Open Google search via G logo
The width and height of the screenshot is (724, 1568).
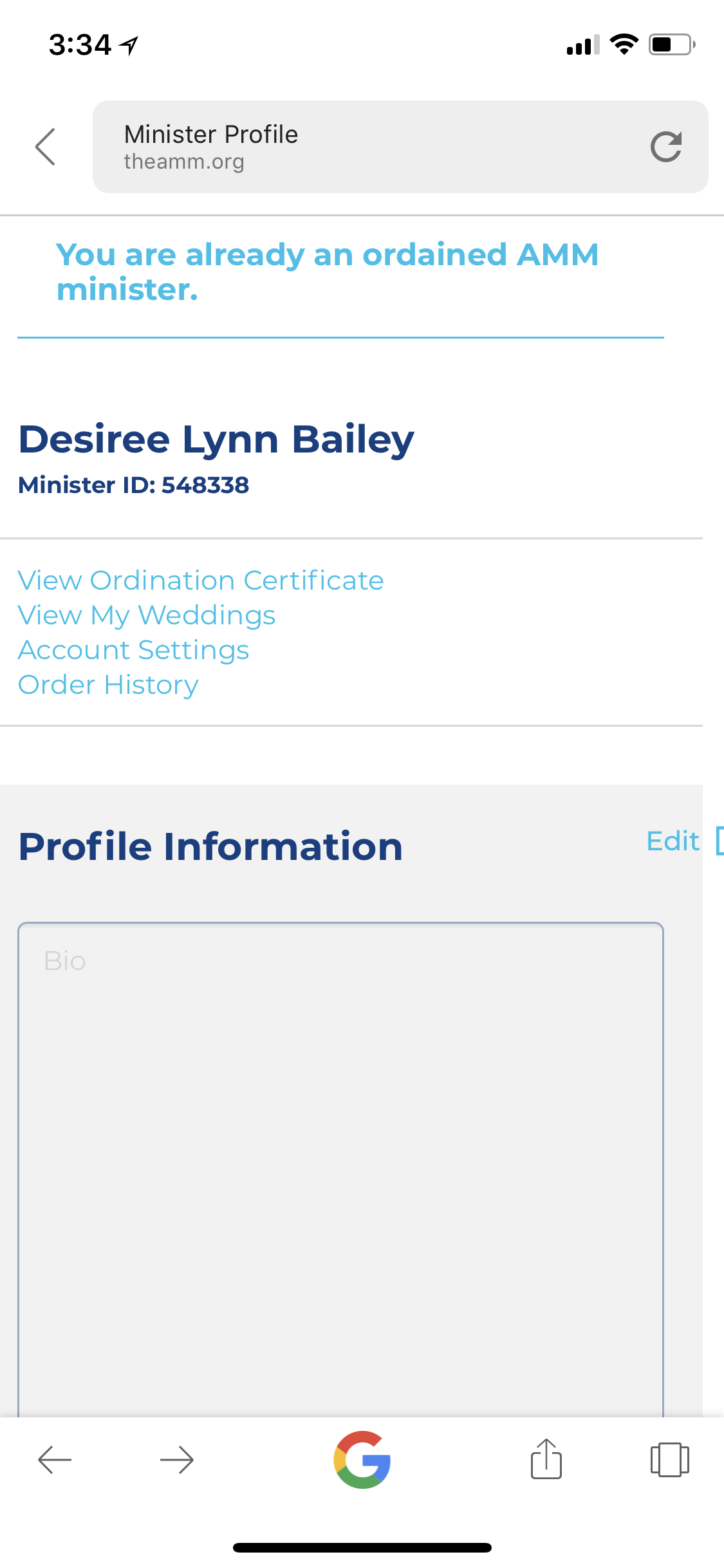point(362,1460)
